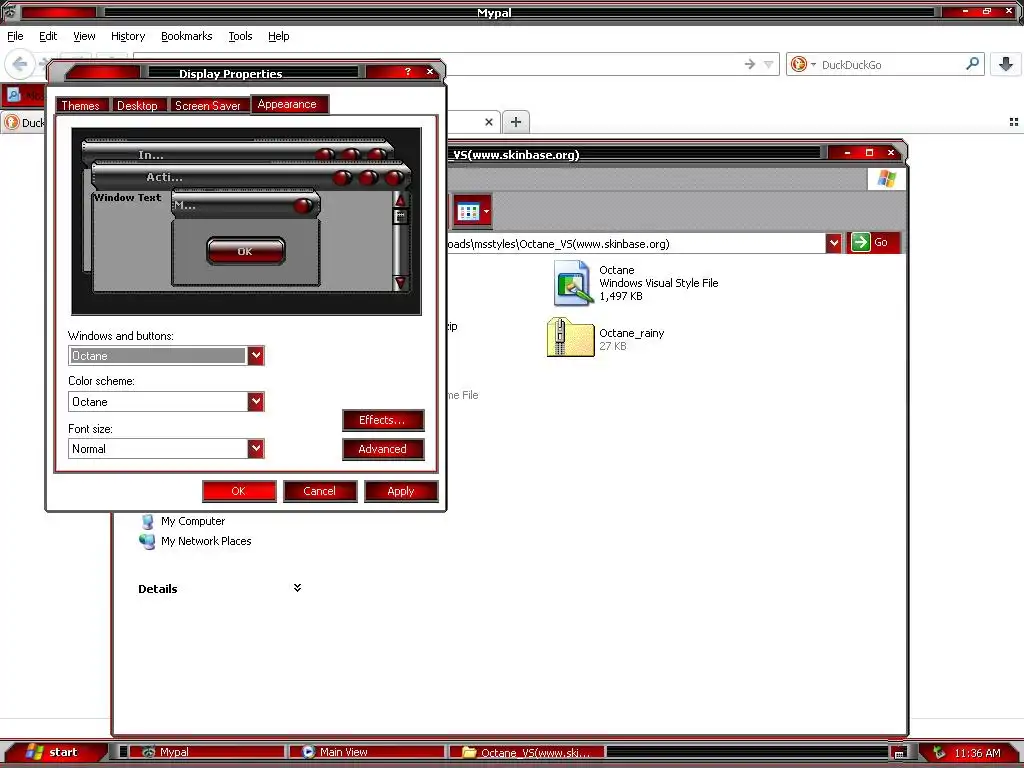Click the taskbar keyboard tray icon

(899, 753)
